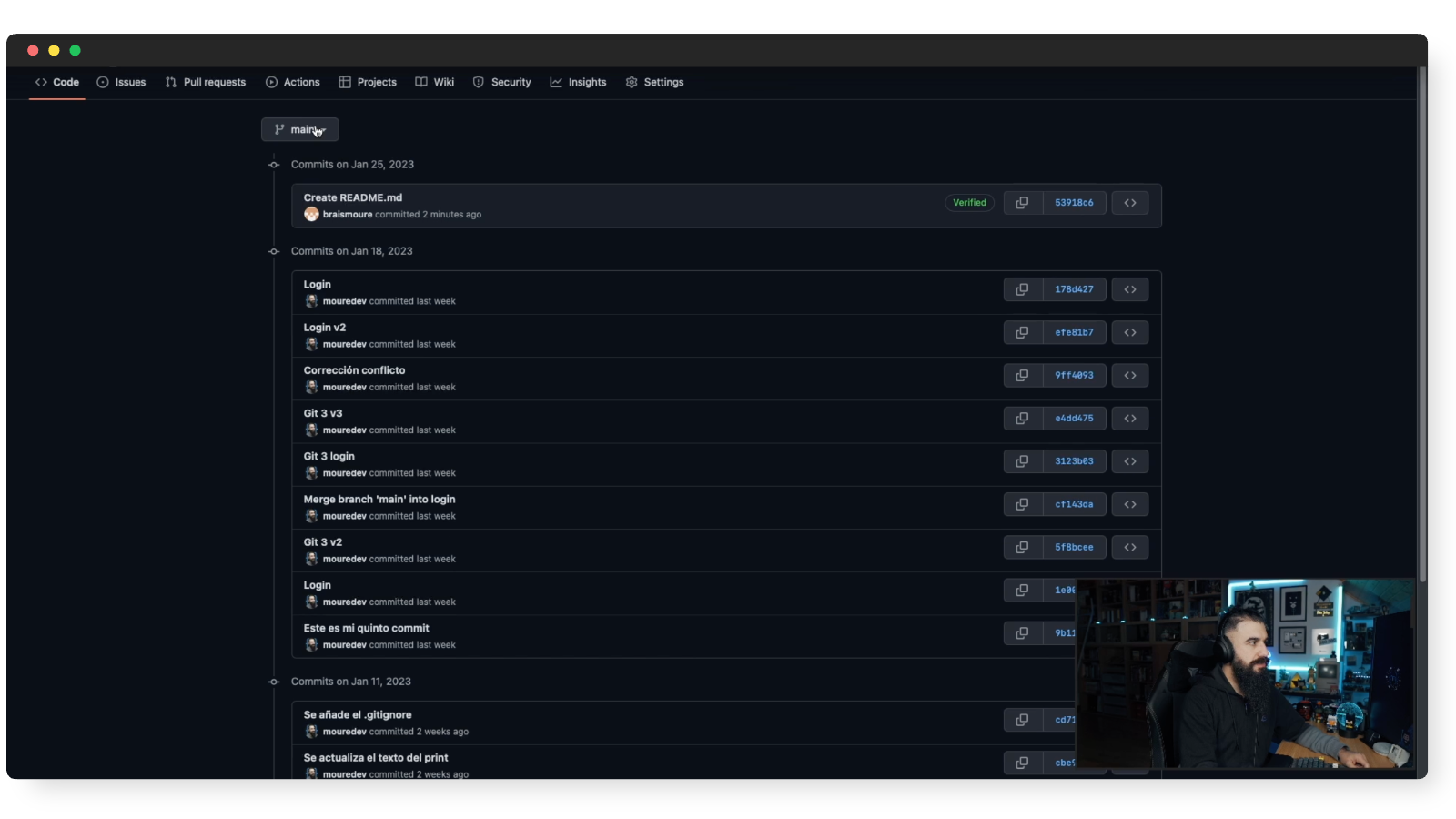Viewport: 1456px width, 819px height.
Task: Copy SHA for Create README.md commit
Action: pos(1022,203)
